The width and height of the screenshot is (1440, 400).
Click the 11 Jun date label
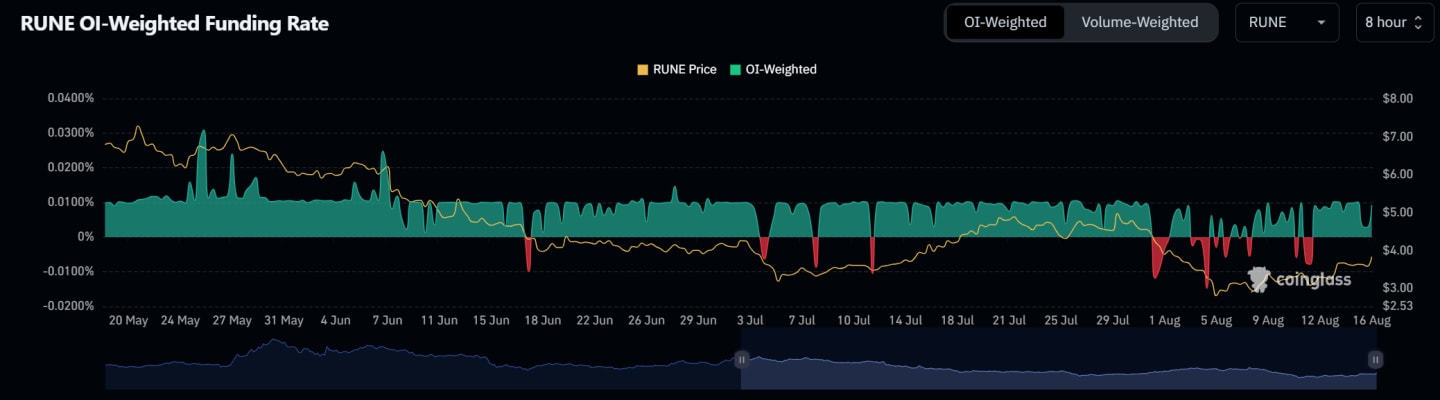click(x=439, y=321)
